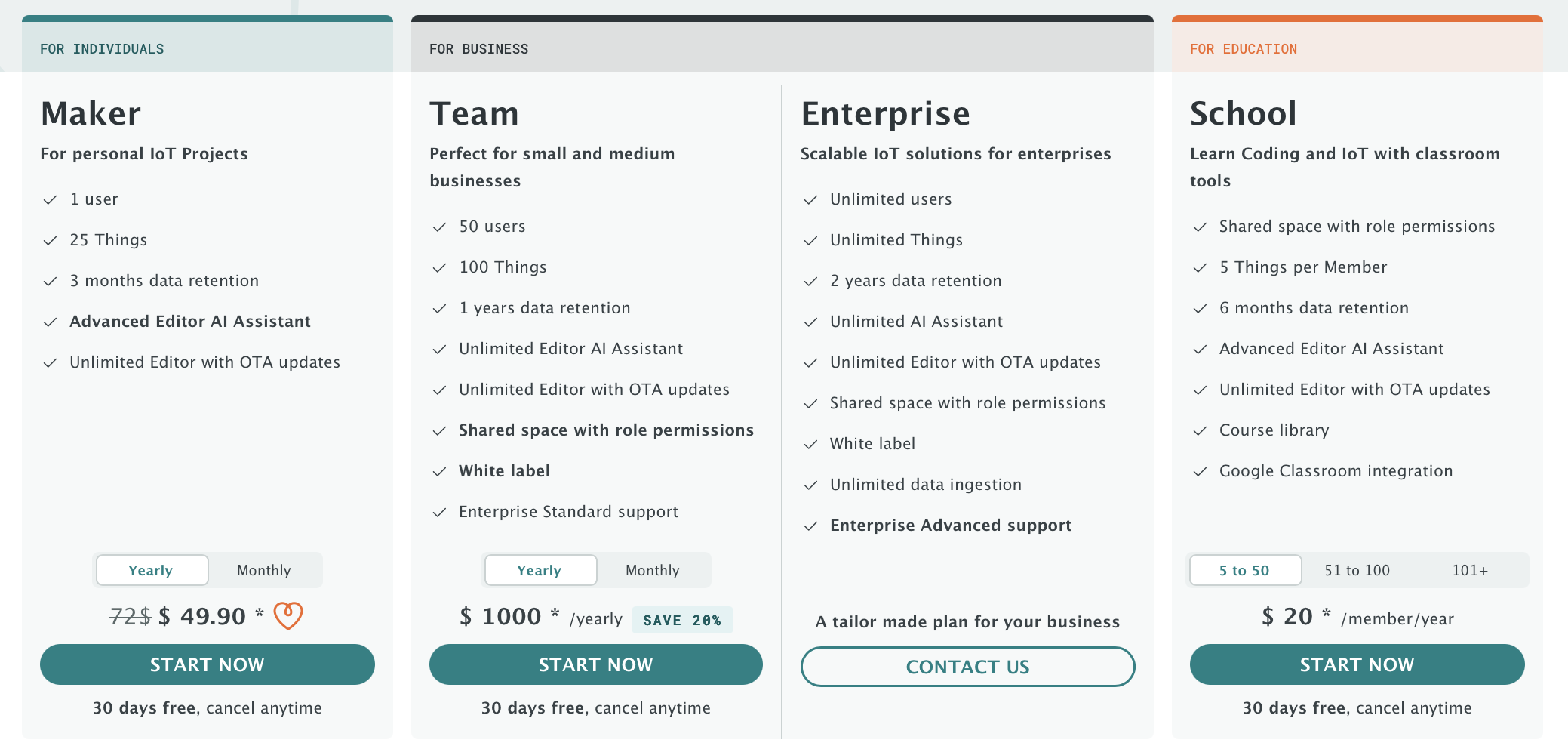Viewport: 1568px width, 749px height.
Task: Contact sales for the Enterprise plan
Action: pos(967,667)
